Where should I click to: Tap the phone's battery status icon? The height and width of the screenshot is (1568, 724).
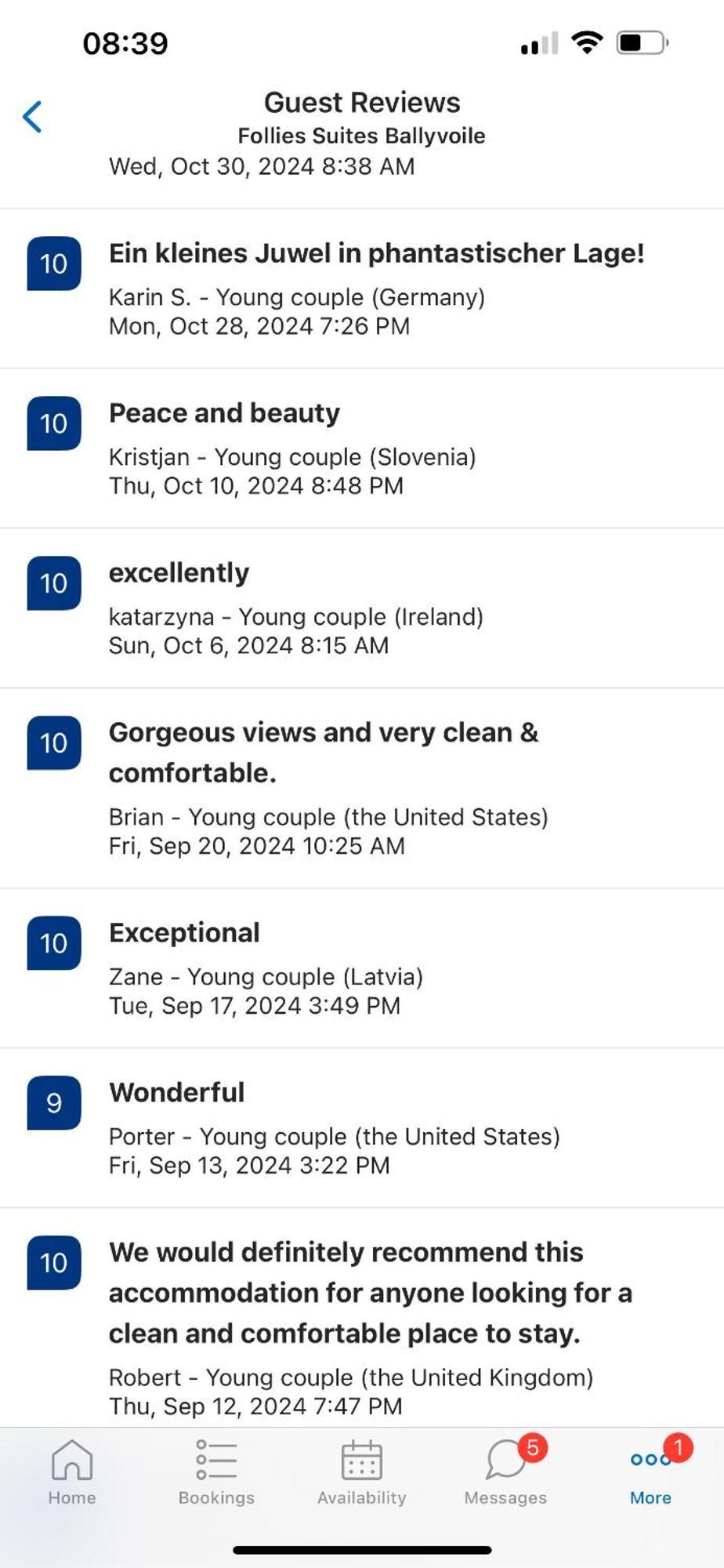[643, 42]
